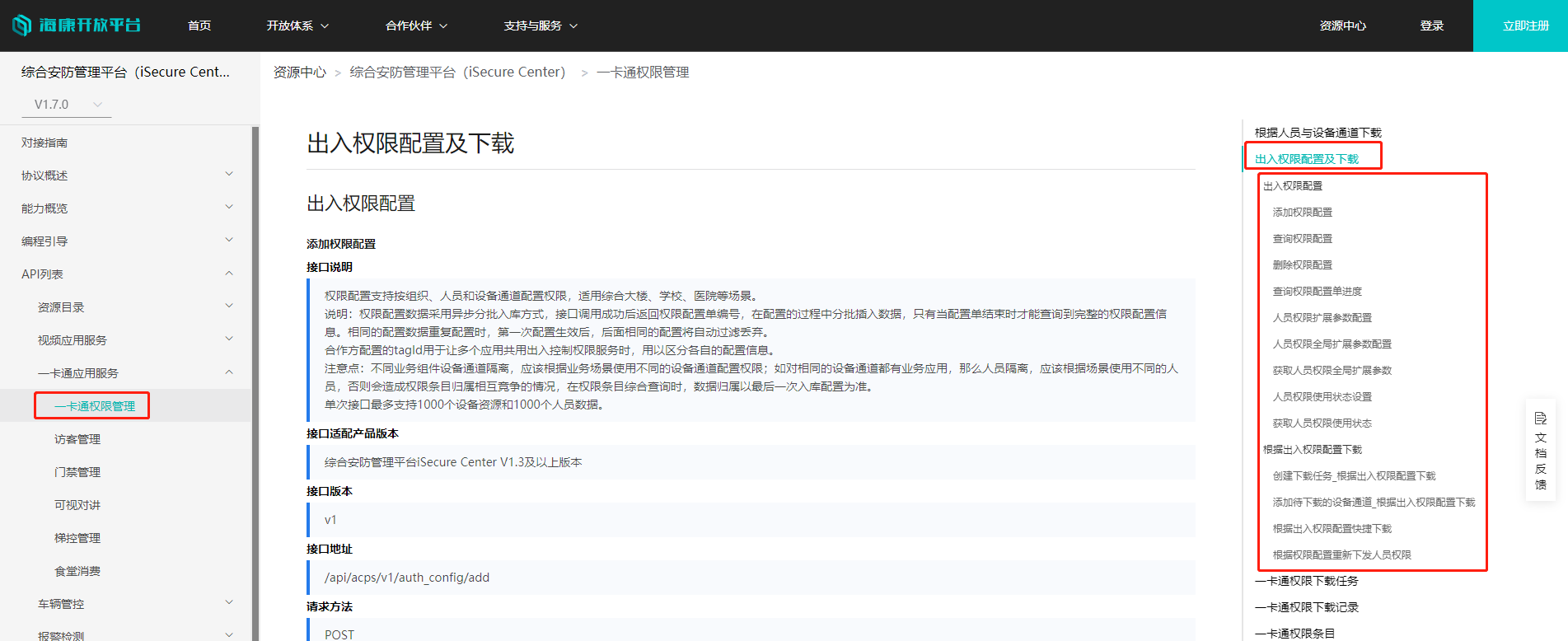Expand the 视频应用服务 chevron
Image resolution: width=1568 pixels, height=641 pixels.
coord(229,339)
